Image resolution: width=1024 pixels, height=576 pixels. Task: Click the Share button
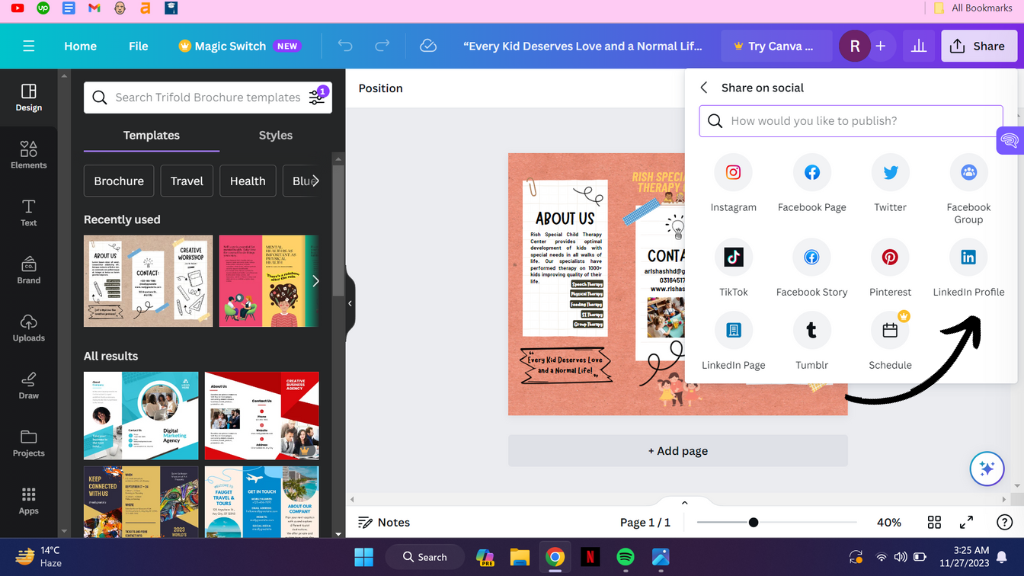(x=978, y=46)
